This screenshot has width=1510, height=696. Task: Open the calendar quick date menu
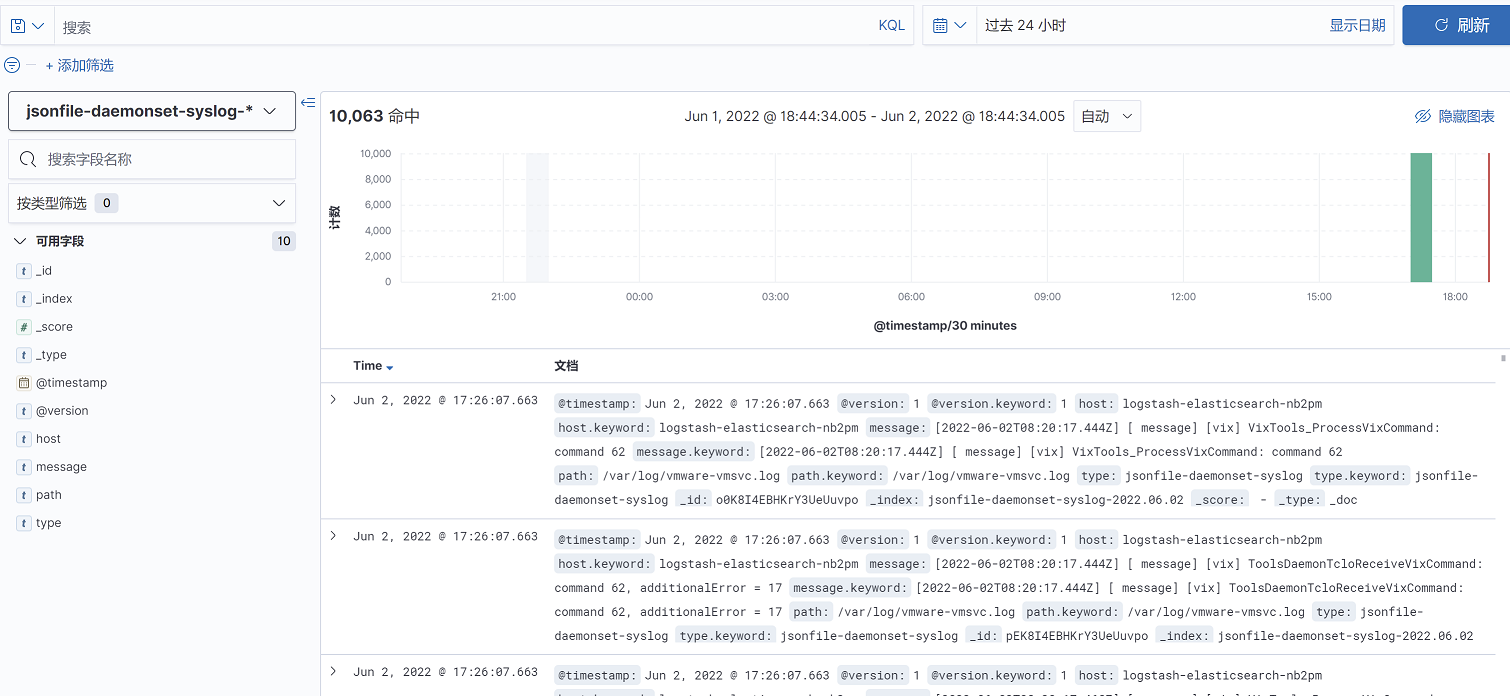(949, 26)
